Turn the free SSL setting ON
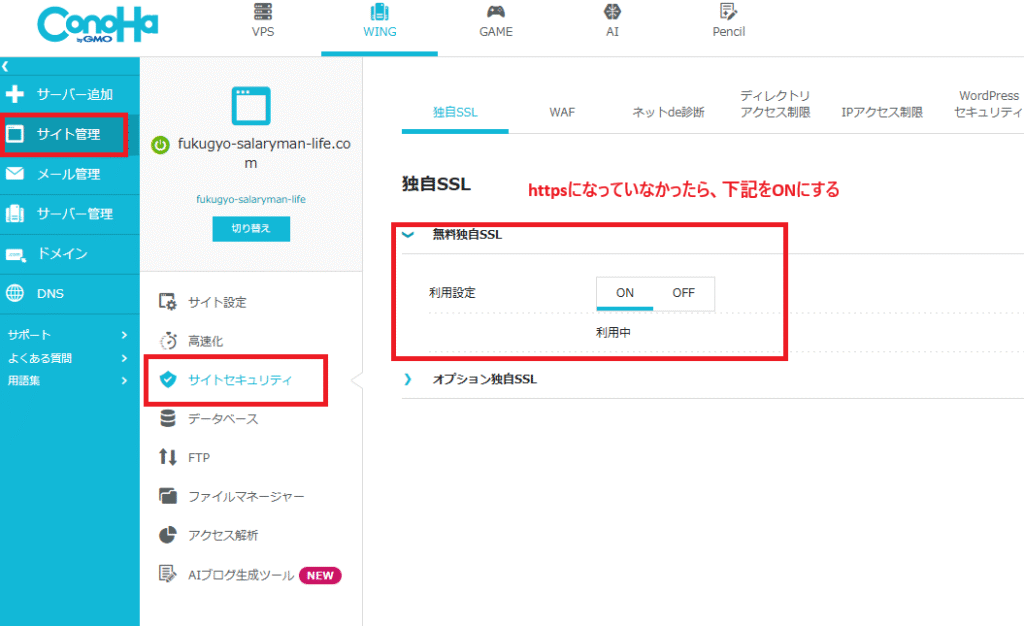Screen dimensions: 1024x626 [625, 293]
